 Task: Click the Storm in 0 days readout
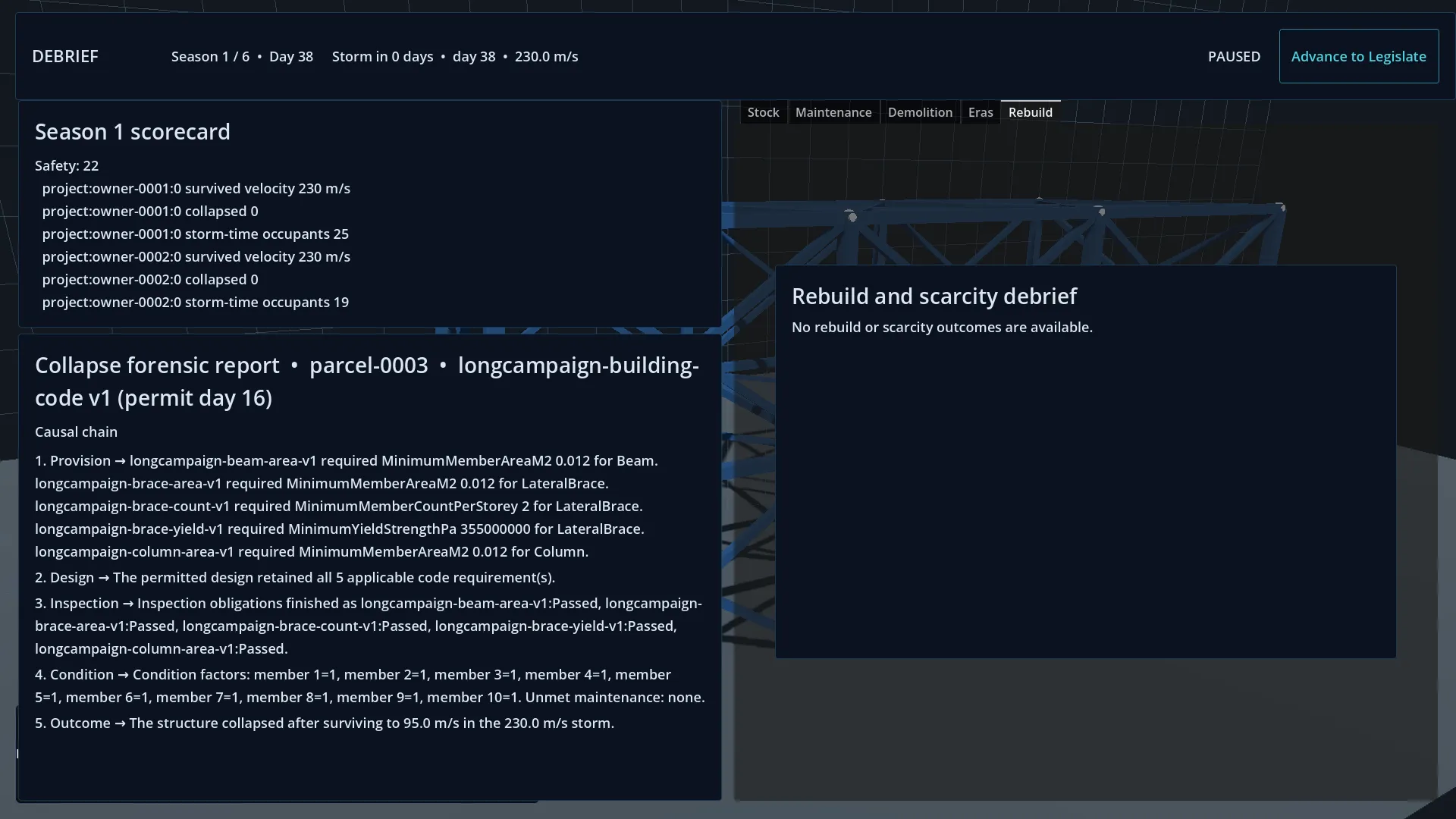[x=382, y=57]
